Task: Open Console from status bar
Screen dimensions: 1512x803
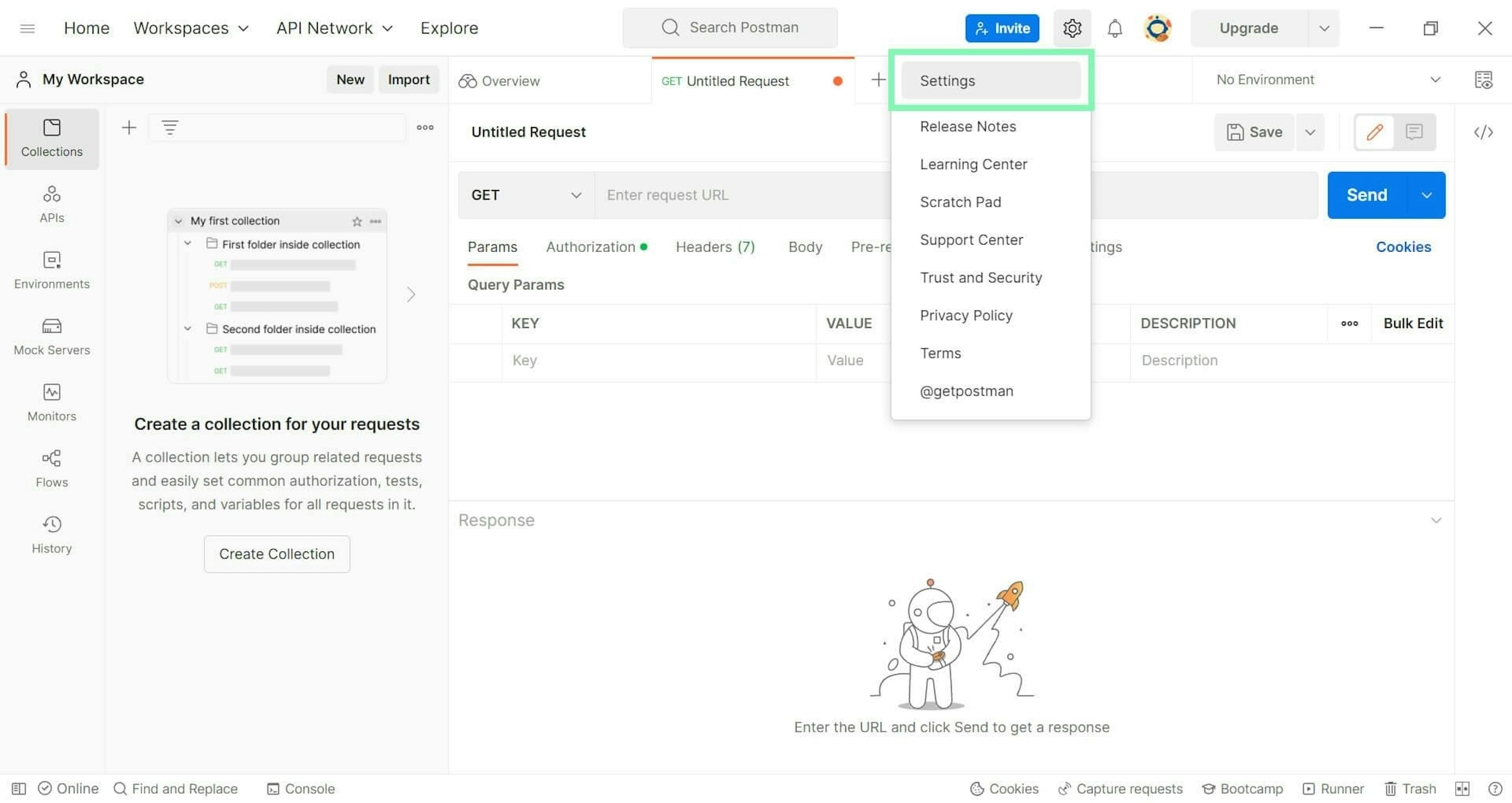Action: [x=300, y=788]
